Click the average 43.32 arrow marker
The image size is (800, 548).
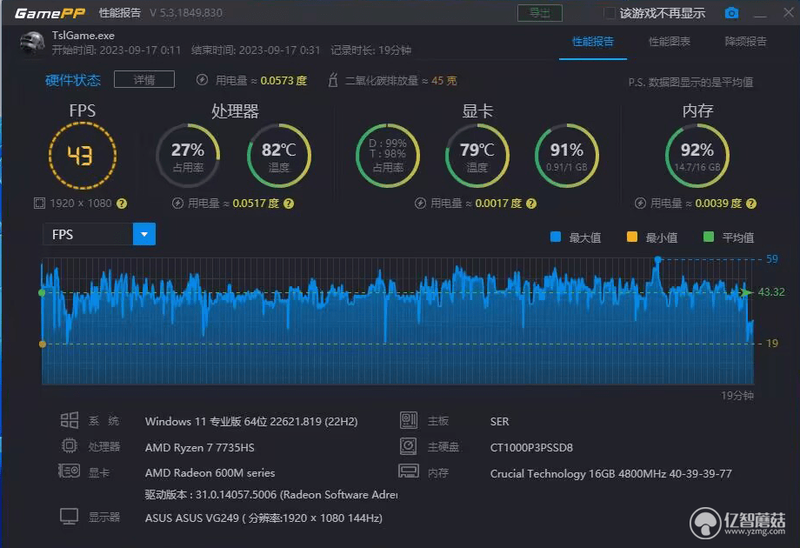point(746,292)
